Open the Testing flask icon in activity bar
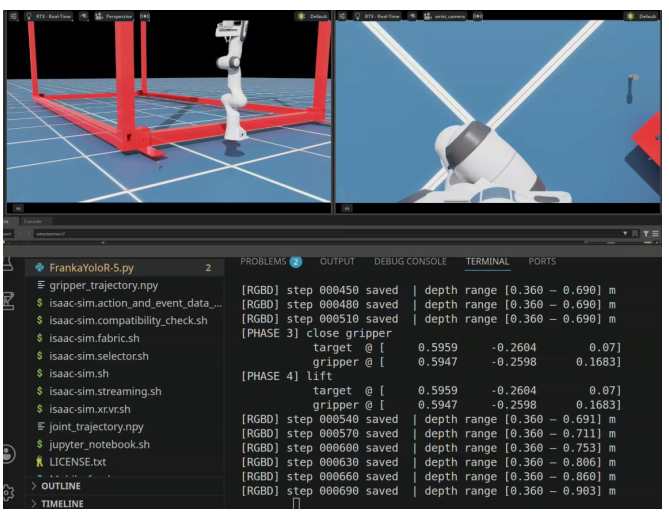The width and height of the screenshot is (669, 515). [9, 265]
